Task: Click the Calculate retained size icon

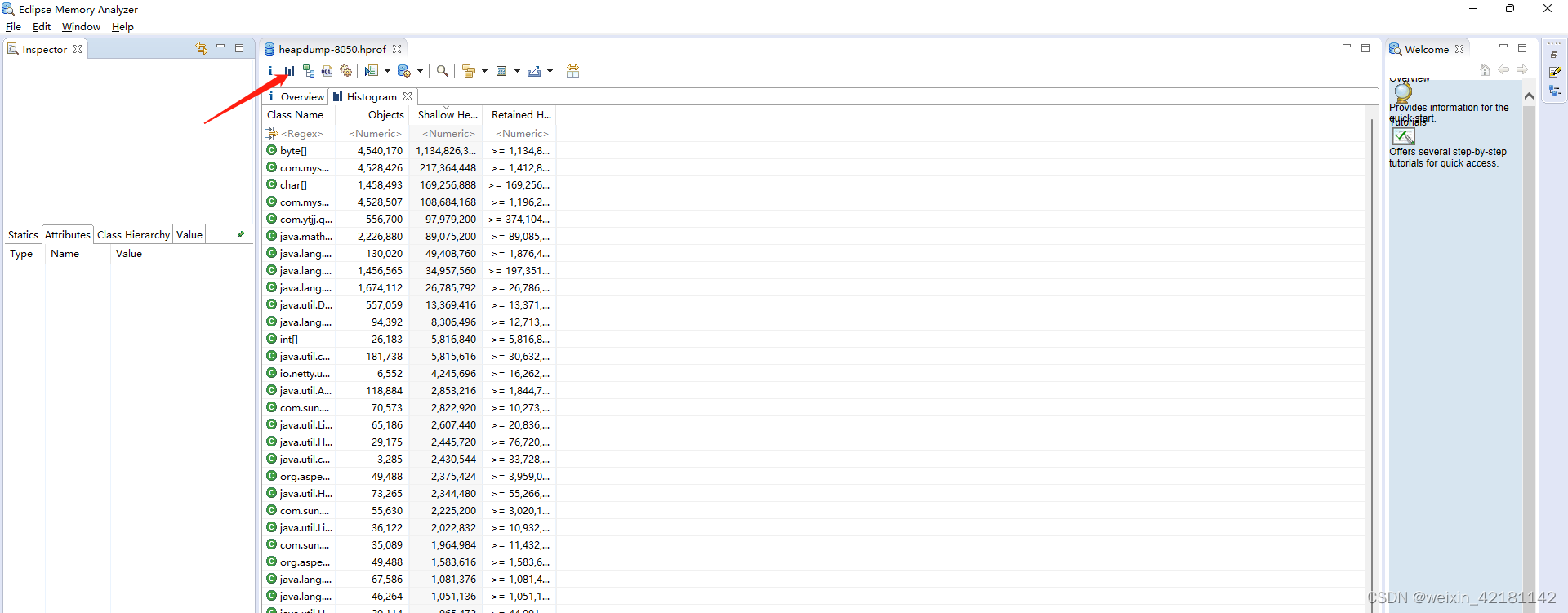Action: pos(501,71)
